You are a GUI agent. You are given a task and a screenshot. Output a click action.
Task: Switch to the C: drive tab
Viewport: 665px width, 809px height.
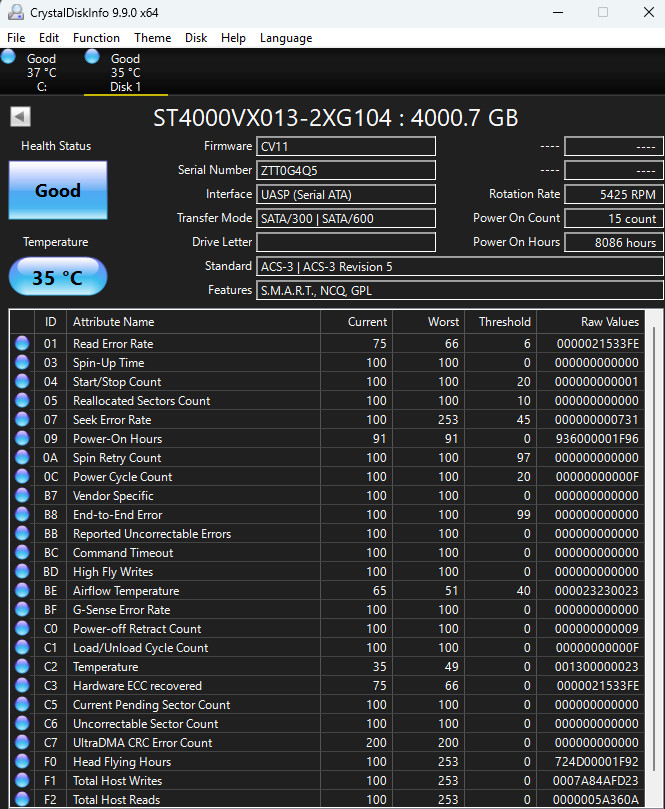click(41, 72)
